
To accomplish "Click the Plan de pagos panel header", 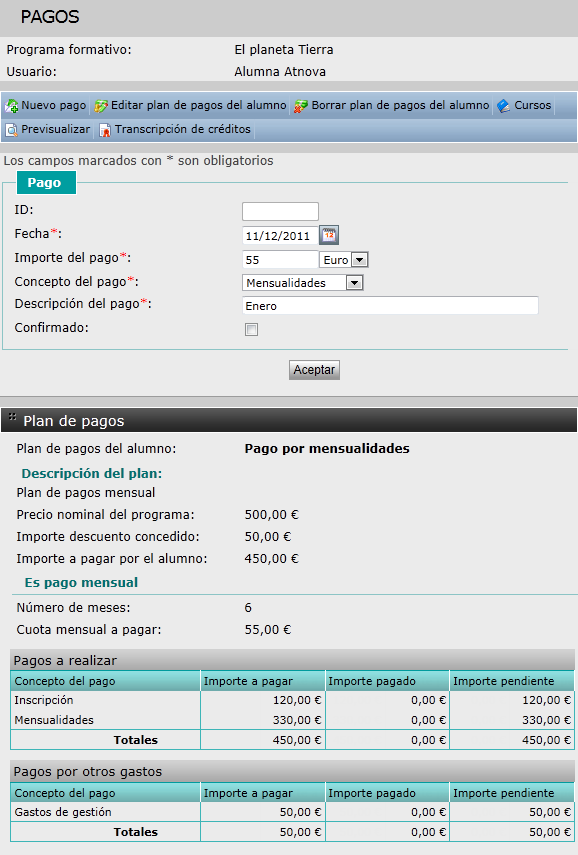I will (x=289, y=420).
